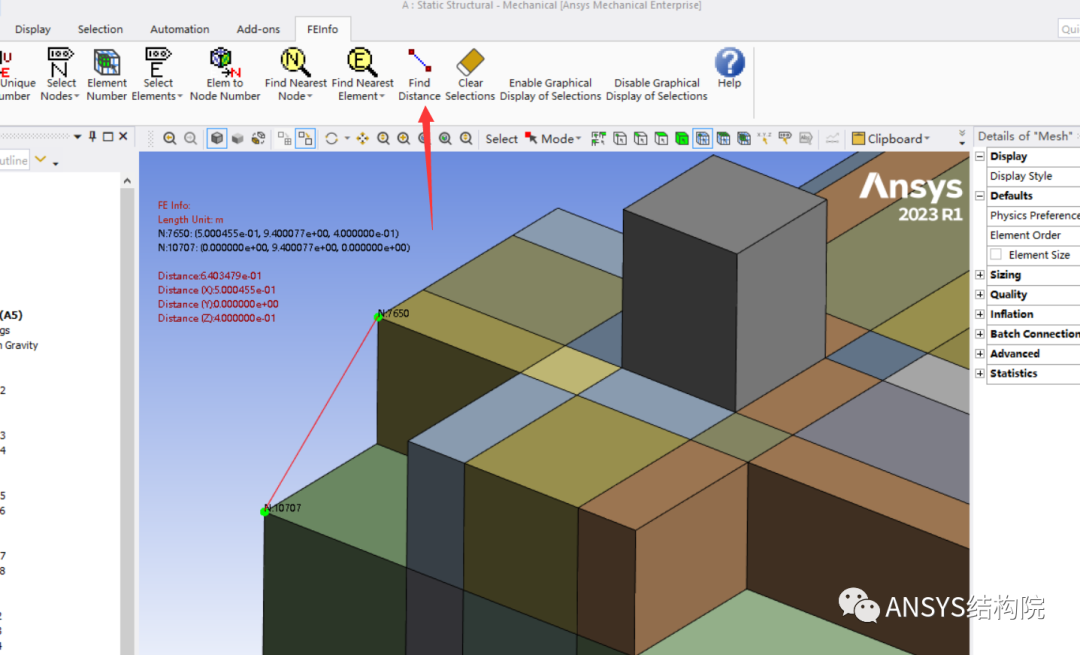Choose the Element selection filter
1080x655 pixels.
[x=744, y=138]
